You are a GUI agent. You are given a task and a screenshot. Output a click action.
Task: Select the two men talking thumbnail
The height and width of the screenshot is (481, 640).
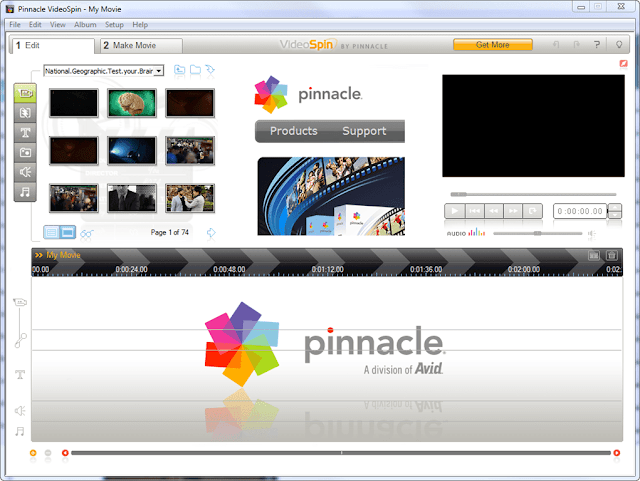(x=190, y=198)
